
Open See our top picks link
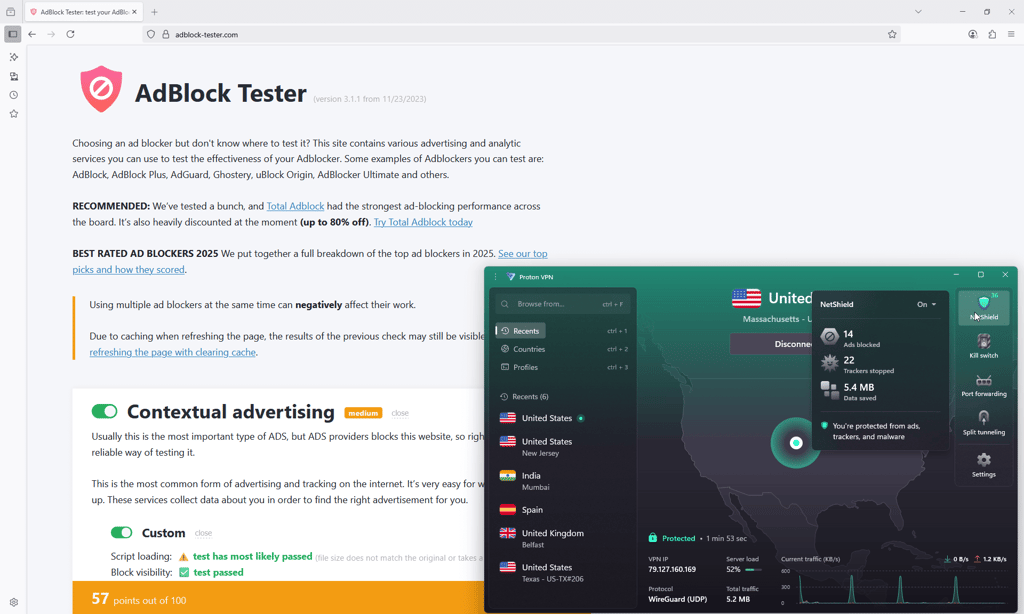tap(310, 261)
